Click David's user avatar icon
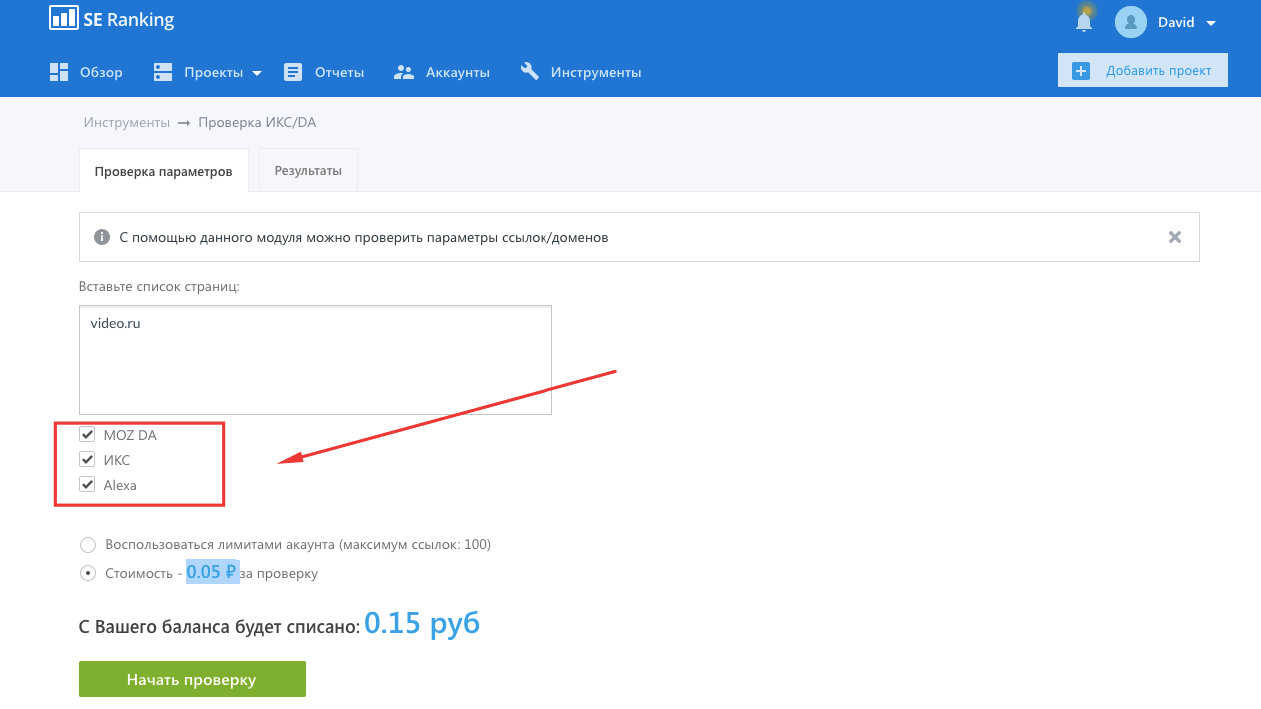Viewport: 1261px width, 709px height. click(1130, 22)
